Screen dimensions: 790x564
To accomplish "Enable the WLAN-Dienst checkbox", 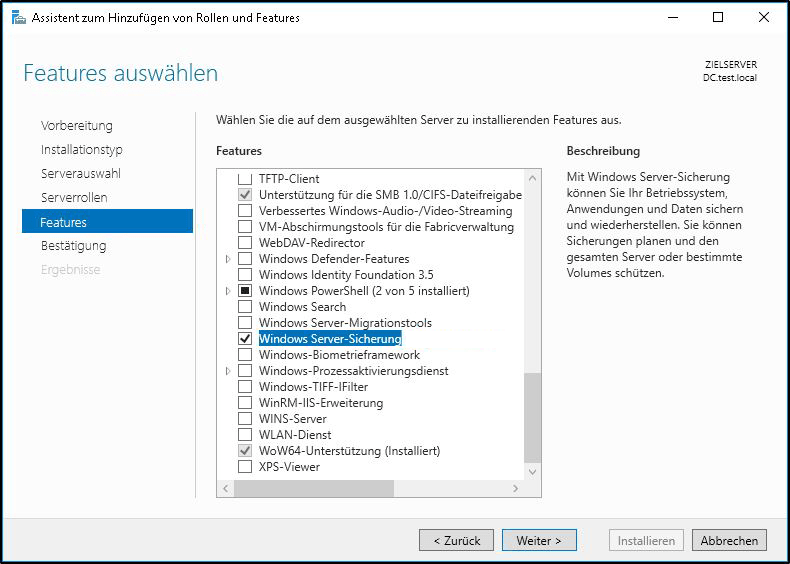I will coord(245,435).
